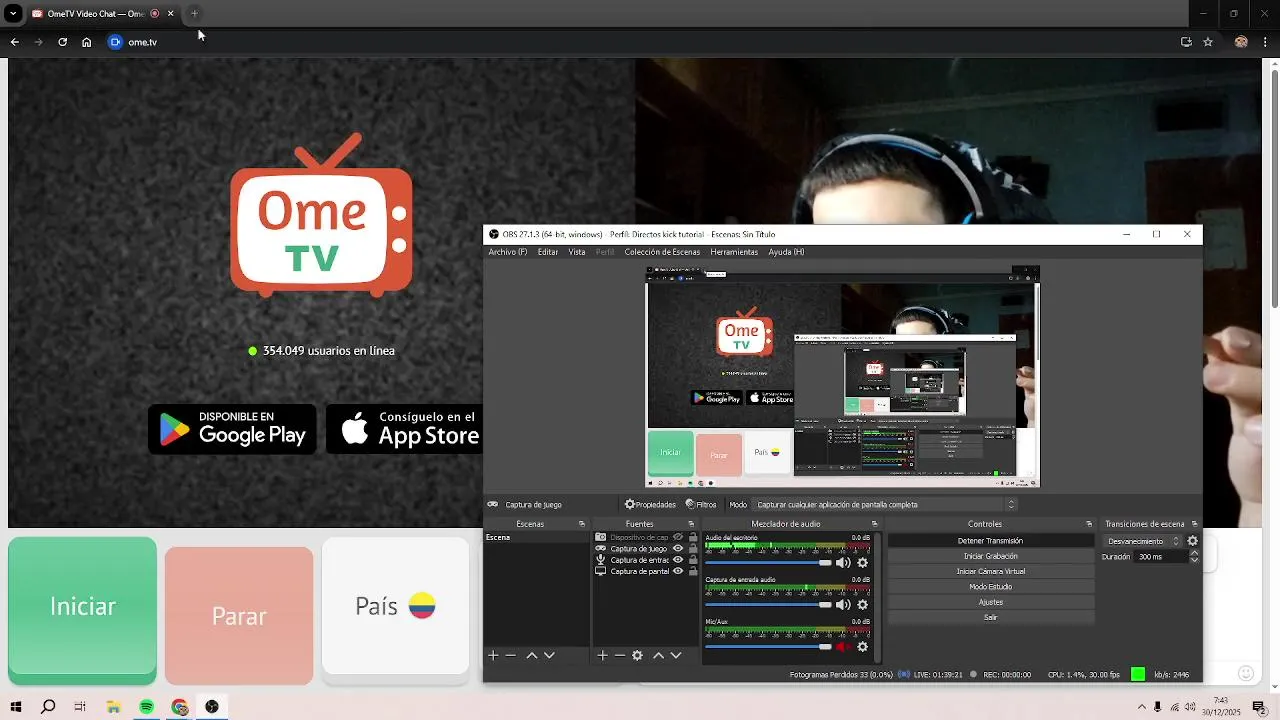This screenshot has width=1280, height=720.
Task: Move the selected source up in Fuentes
Action: [x=658, y=655]
